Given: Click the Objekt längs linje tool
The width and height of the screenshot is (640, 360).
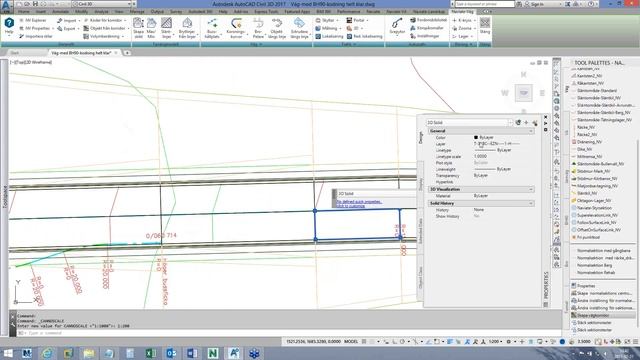Looking at the screenshot, I should tap(277, 28).
